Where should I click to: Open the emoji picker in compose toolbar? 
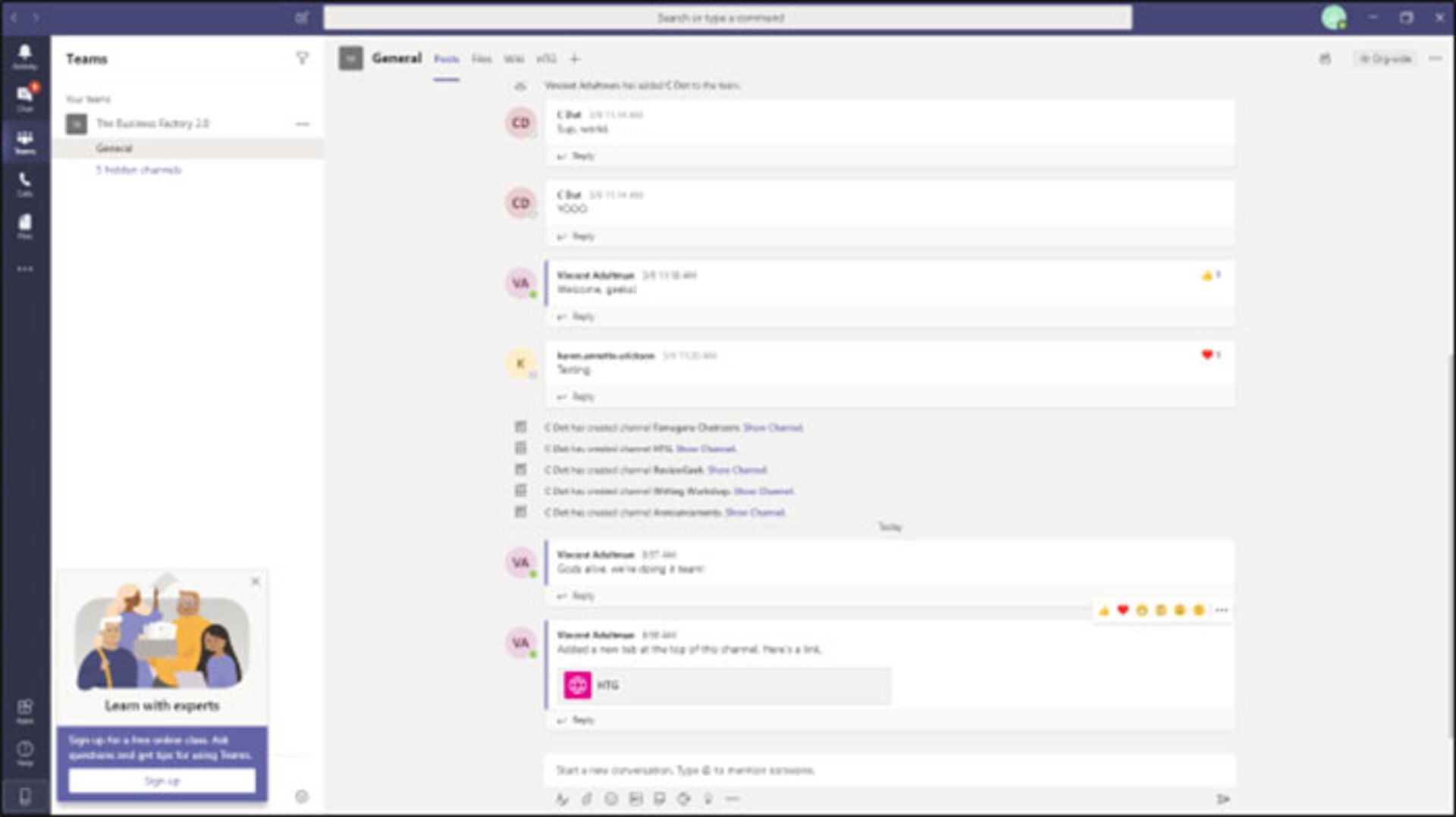(611, 799)
